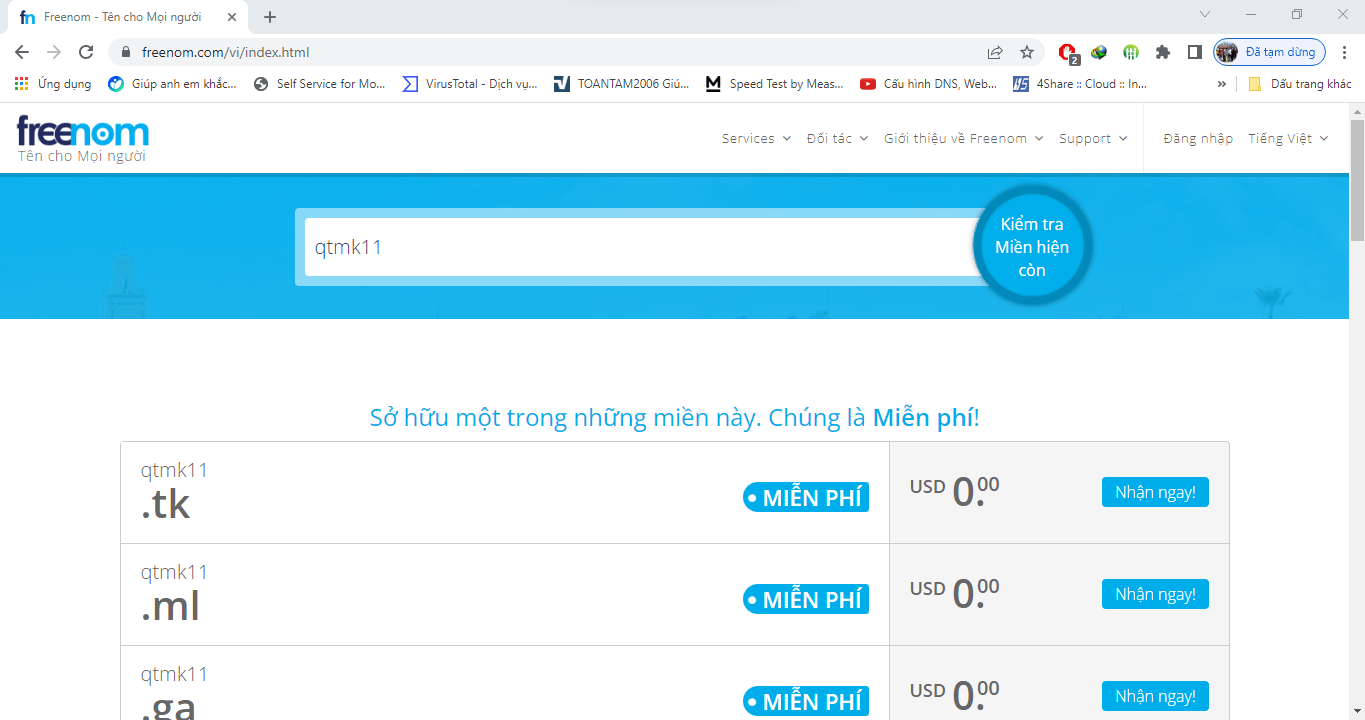Toggle the browser side panel
Screen dimensions: 1365x720
point(1194,52)
